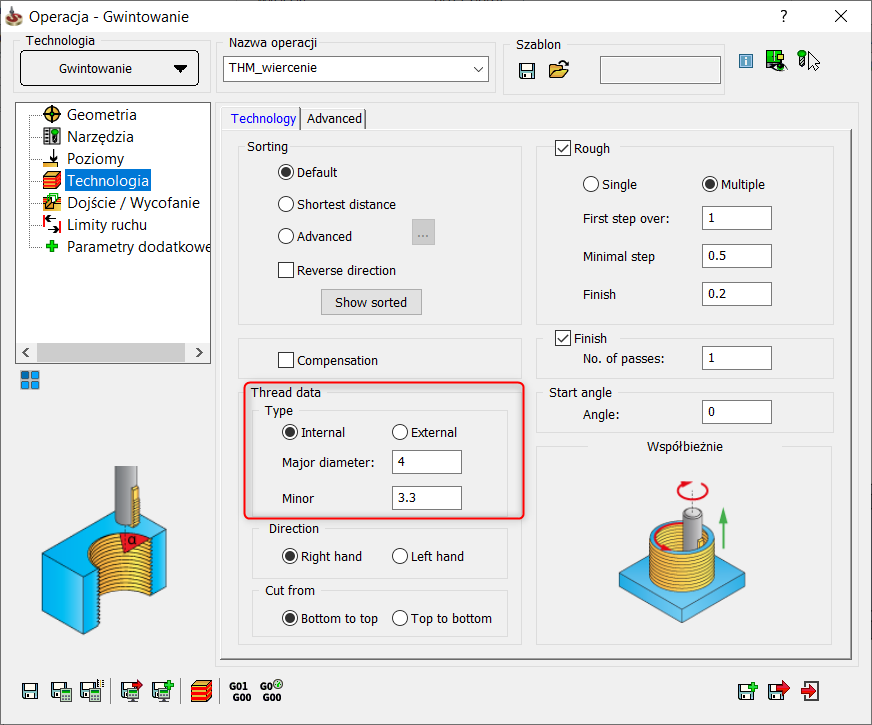This screenshot has height=725, width=872.
Task: Click the Narzędzia tool icon
Action: tap(52, 136)
